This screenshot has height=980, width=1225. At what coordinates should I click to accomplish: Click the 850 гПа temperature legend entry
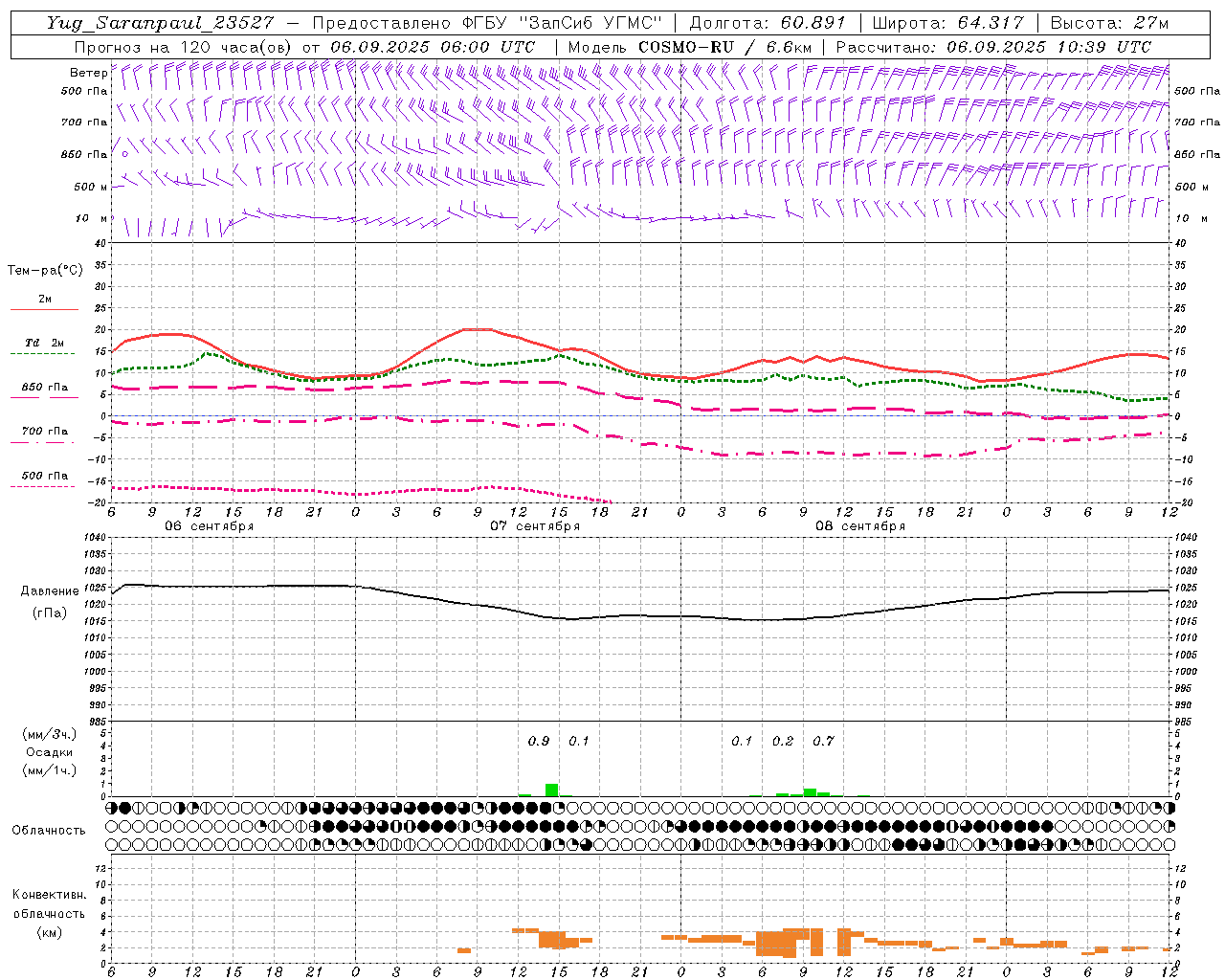pos(45,388)
